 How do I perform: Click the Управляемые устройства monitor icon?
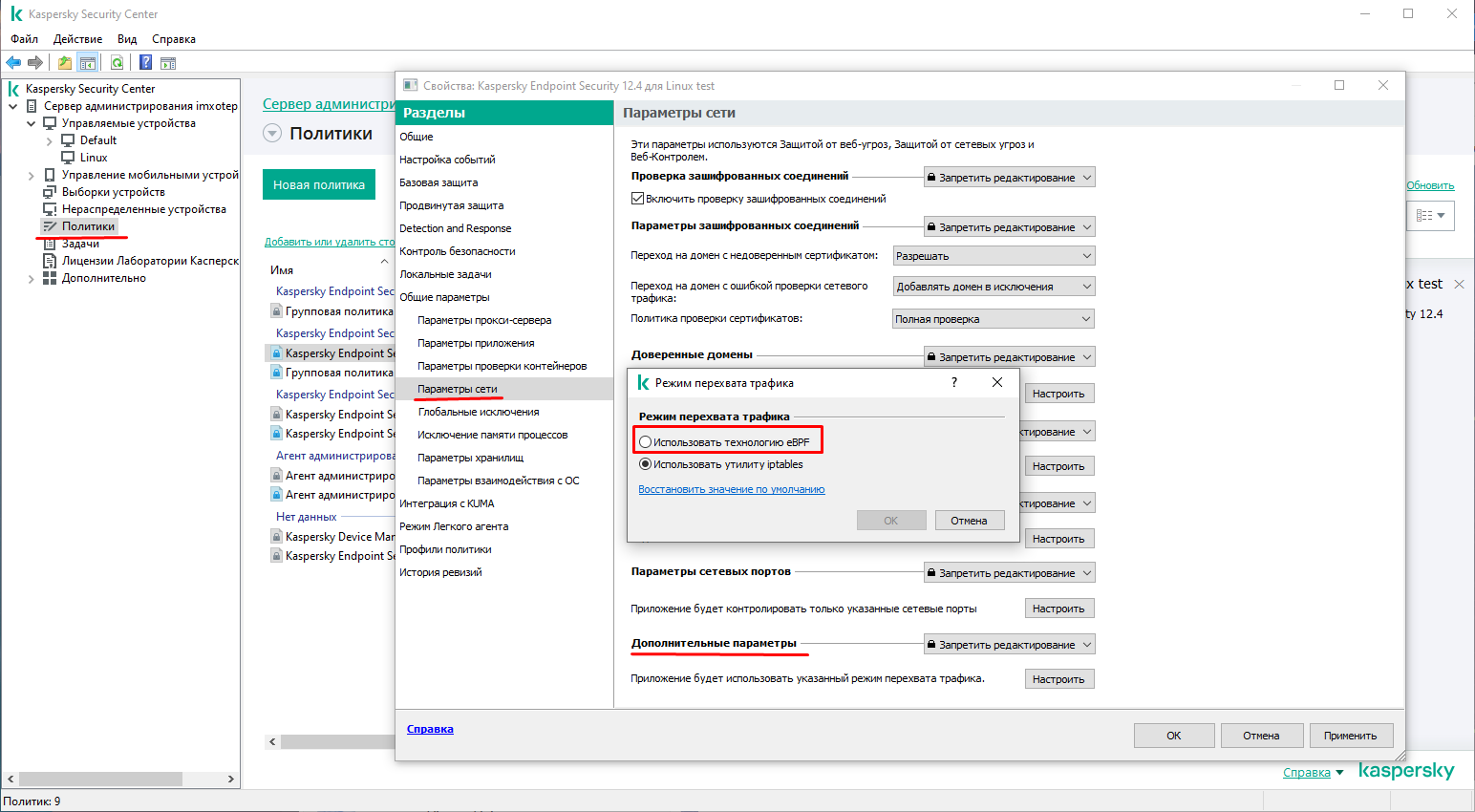pyautogui.click(x=50, y=123)
